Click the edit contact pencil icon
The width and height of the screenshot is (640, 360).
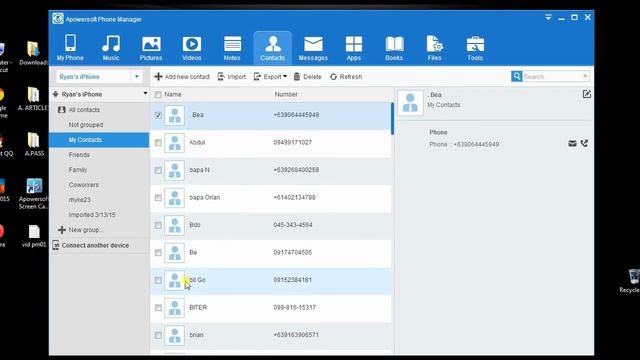point(587,94)
